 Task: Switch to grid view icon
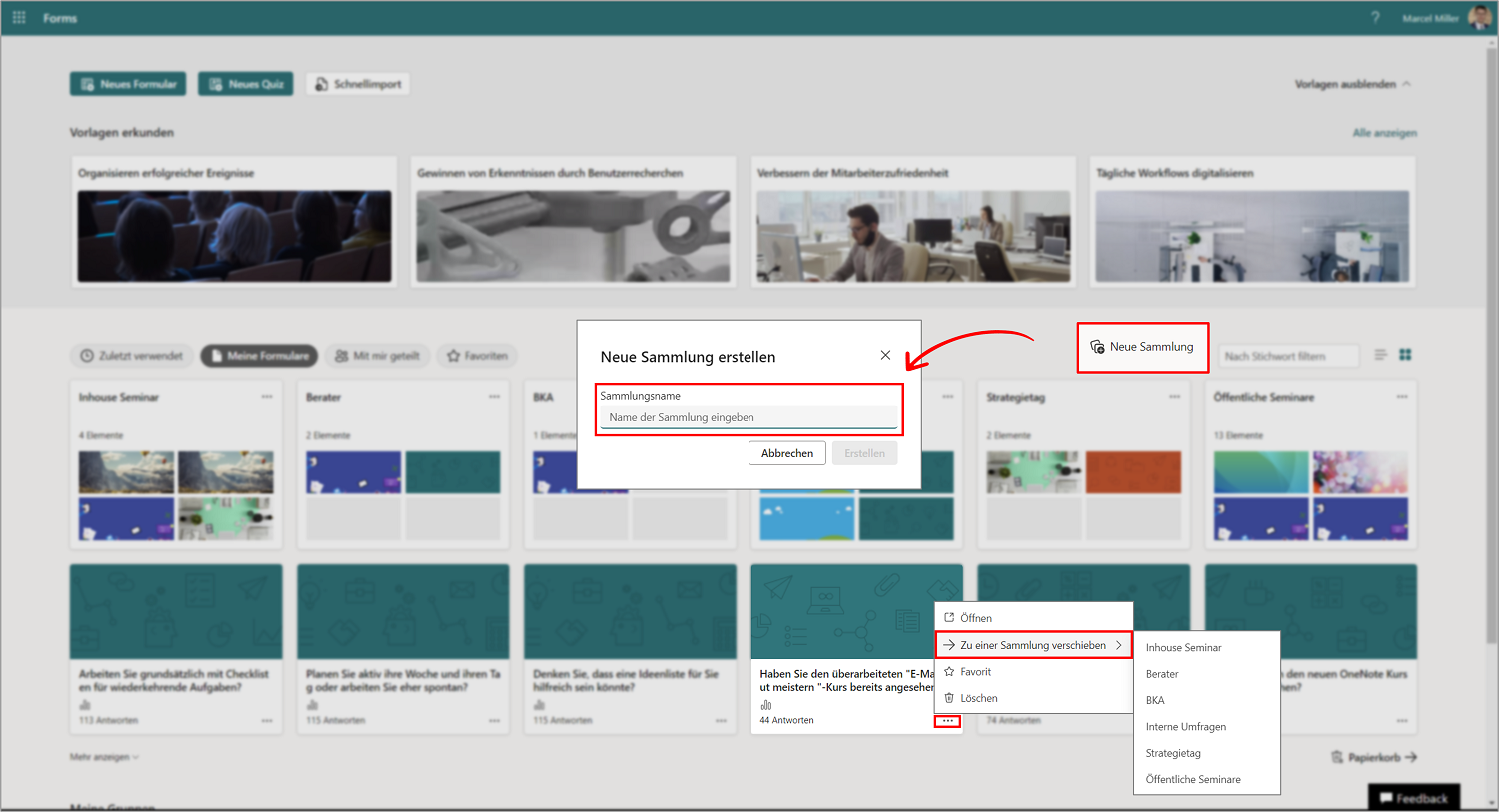(x=1405, y=355)
